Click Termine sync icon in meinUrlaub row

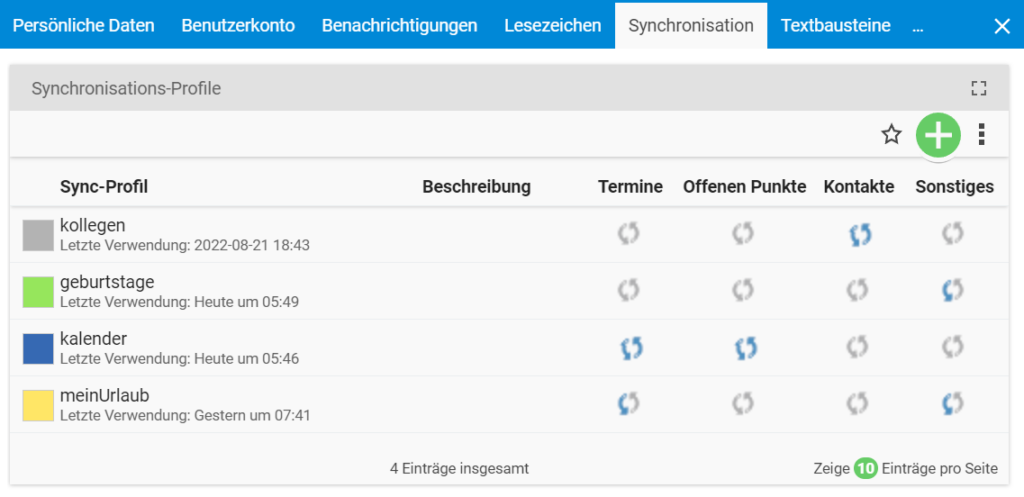628,404
